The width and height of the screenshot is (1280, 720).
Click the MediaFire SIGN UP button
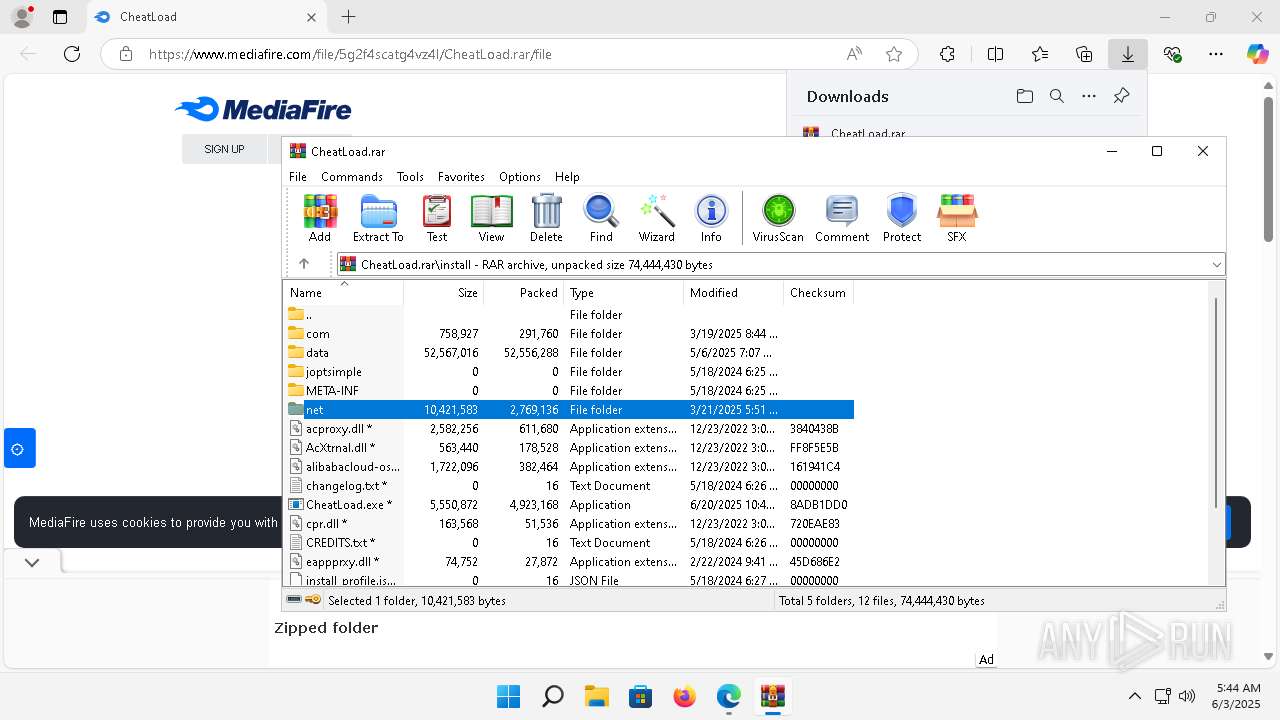click(x=224, y=149)
